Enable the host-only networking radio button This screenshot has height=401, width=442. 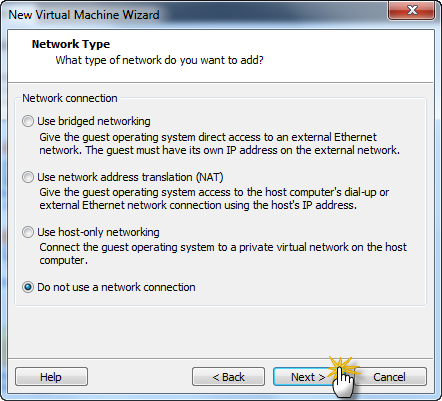pyautogui.click(x=28, y=232)
